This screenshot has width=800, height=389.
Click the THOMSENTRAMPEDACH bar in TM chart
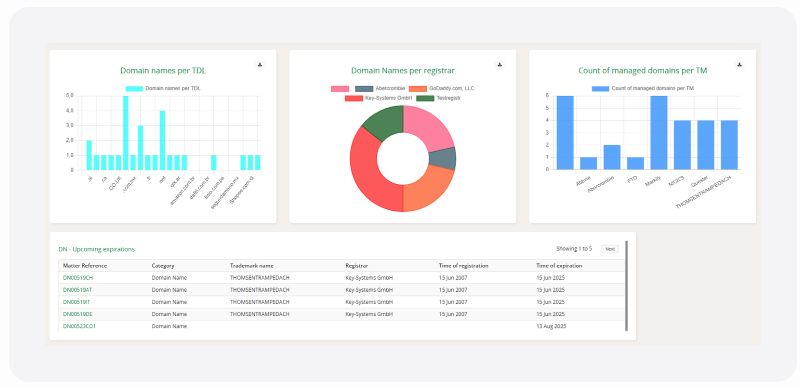click(x=729, y=145)
